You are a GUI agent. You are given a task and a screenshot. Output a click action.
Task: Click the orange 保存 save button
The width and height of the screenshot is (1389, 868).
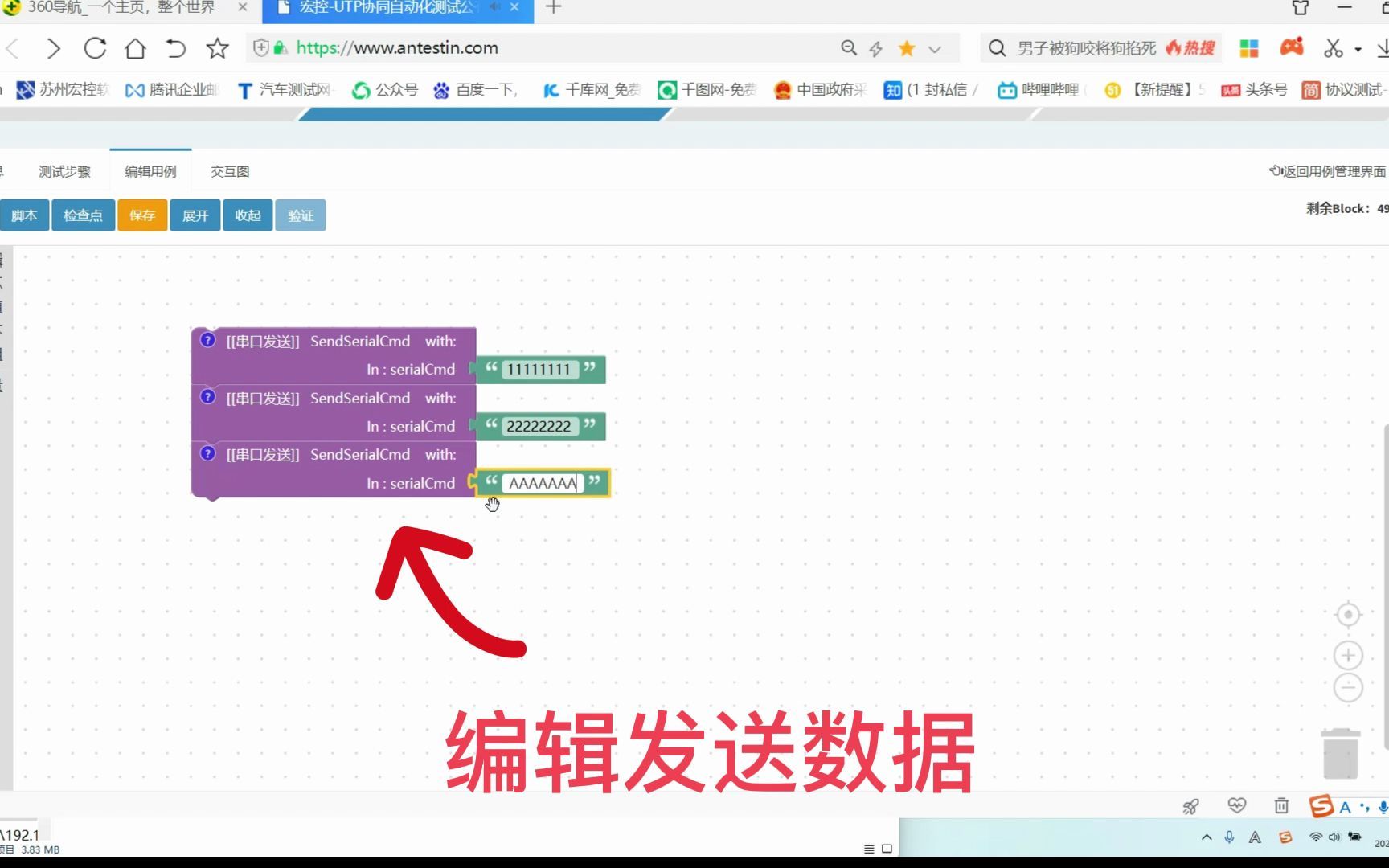[x=142, y=215]
